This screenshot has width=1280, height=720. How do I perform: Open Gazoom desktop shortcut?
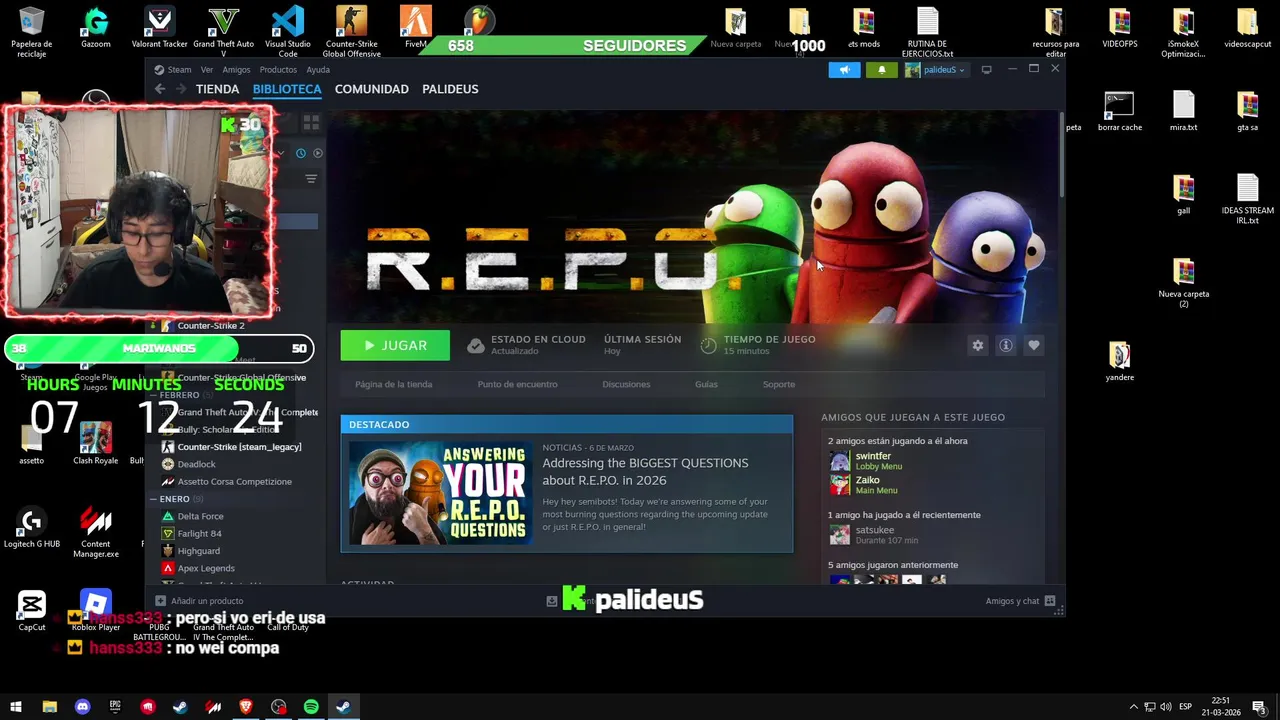[x=96, y=28]
